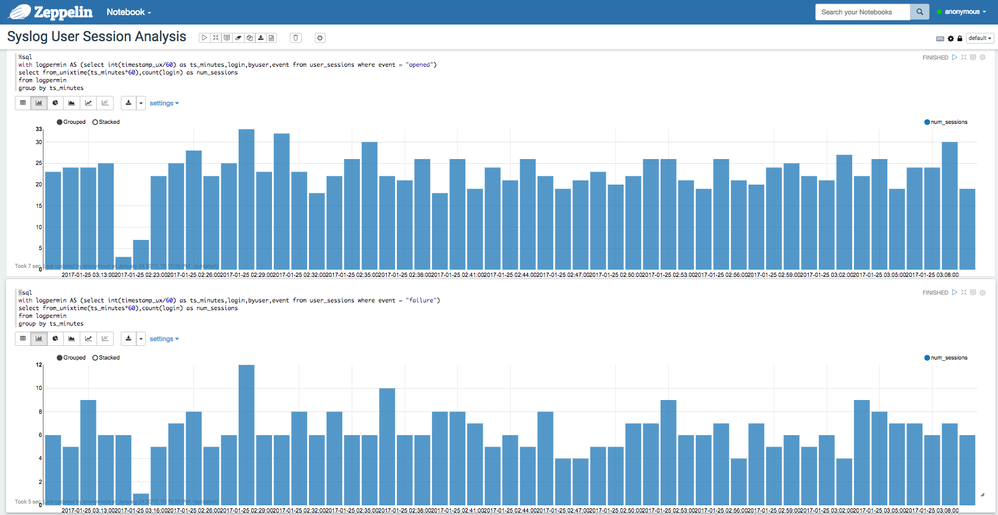Select Stacked option in first chart
Image resolution: width=998 pixels, height=515 pixels.
click(x=105, y=122)
